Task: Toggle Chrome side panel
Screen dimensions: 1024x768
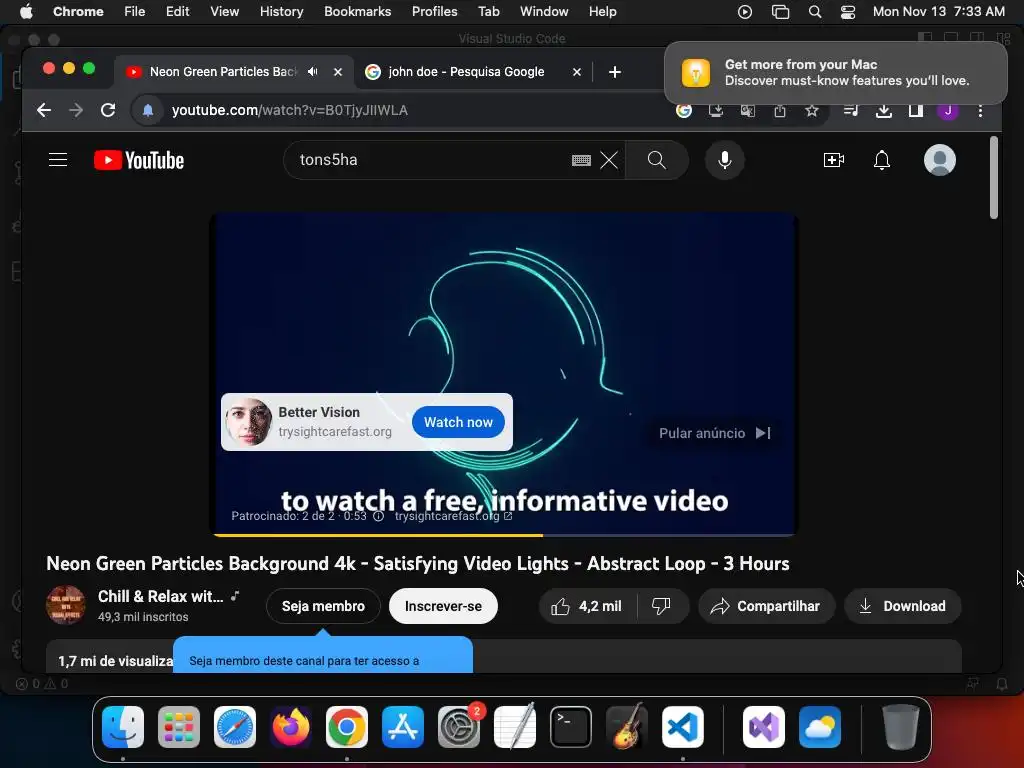Action: point(916,110)
